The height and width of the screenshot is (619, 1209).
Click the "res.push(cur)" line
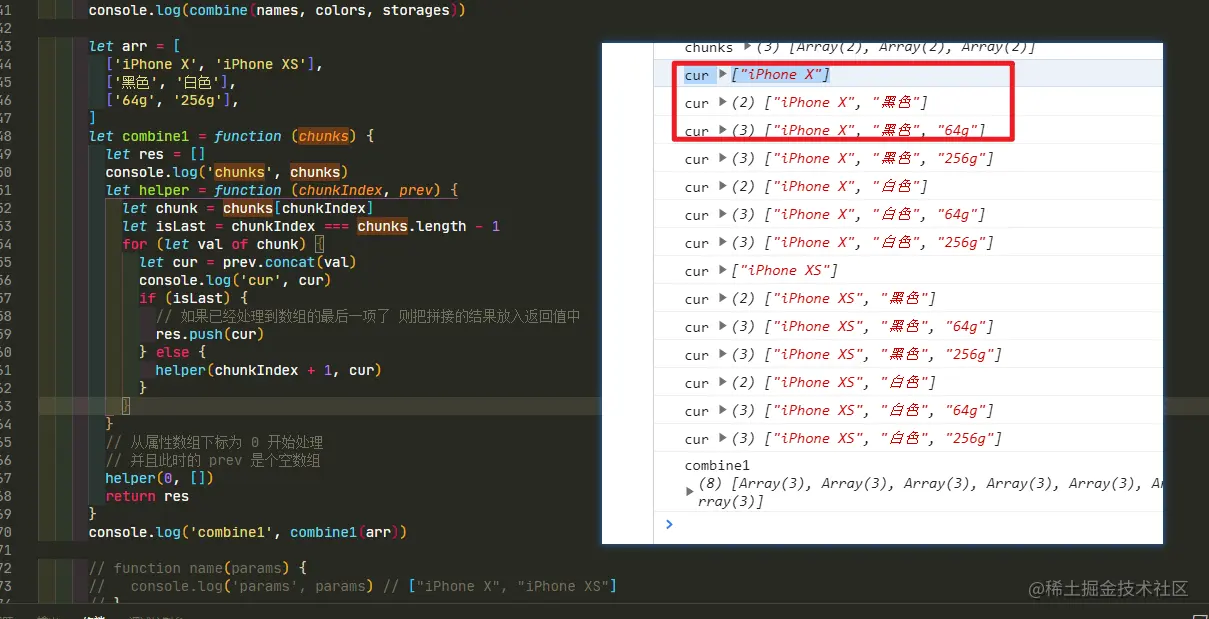(x=210, y=334)
